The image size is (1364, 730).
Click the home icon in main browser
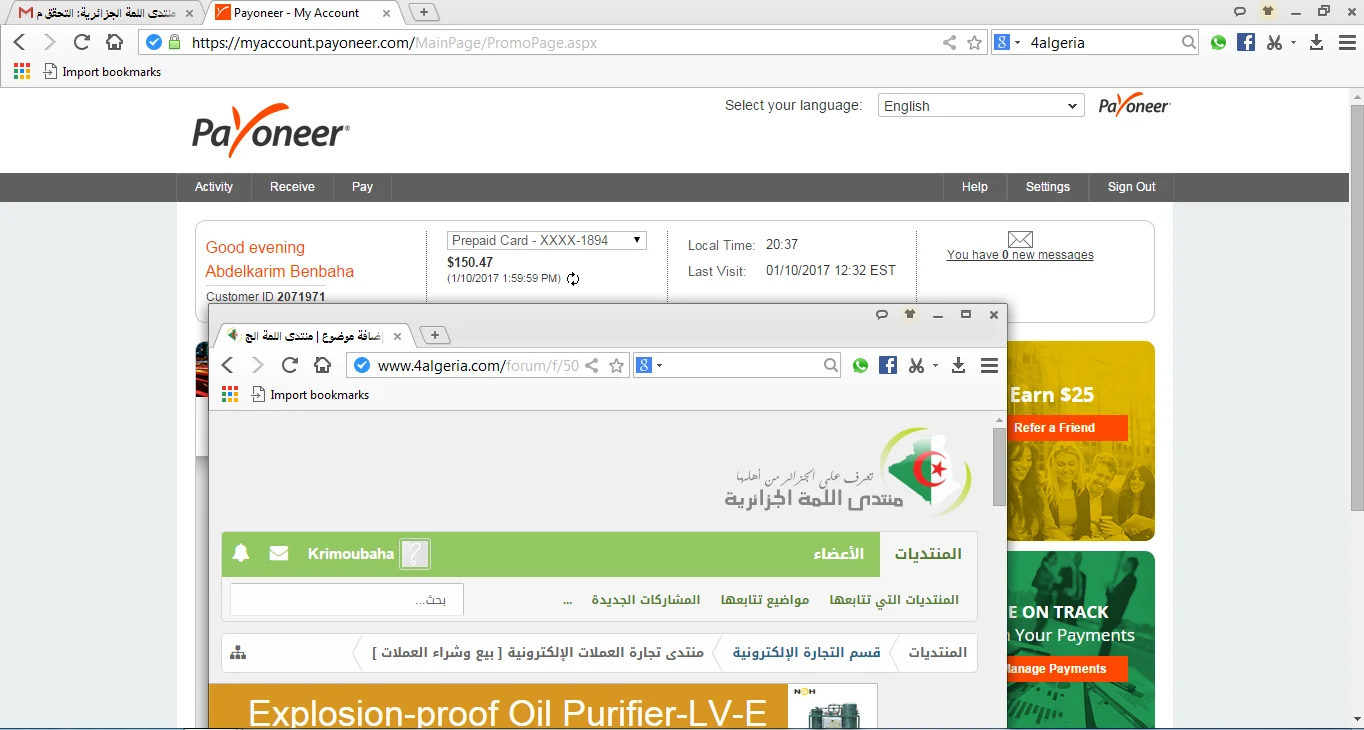click(x=115, y=43)
